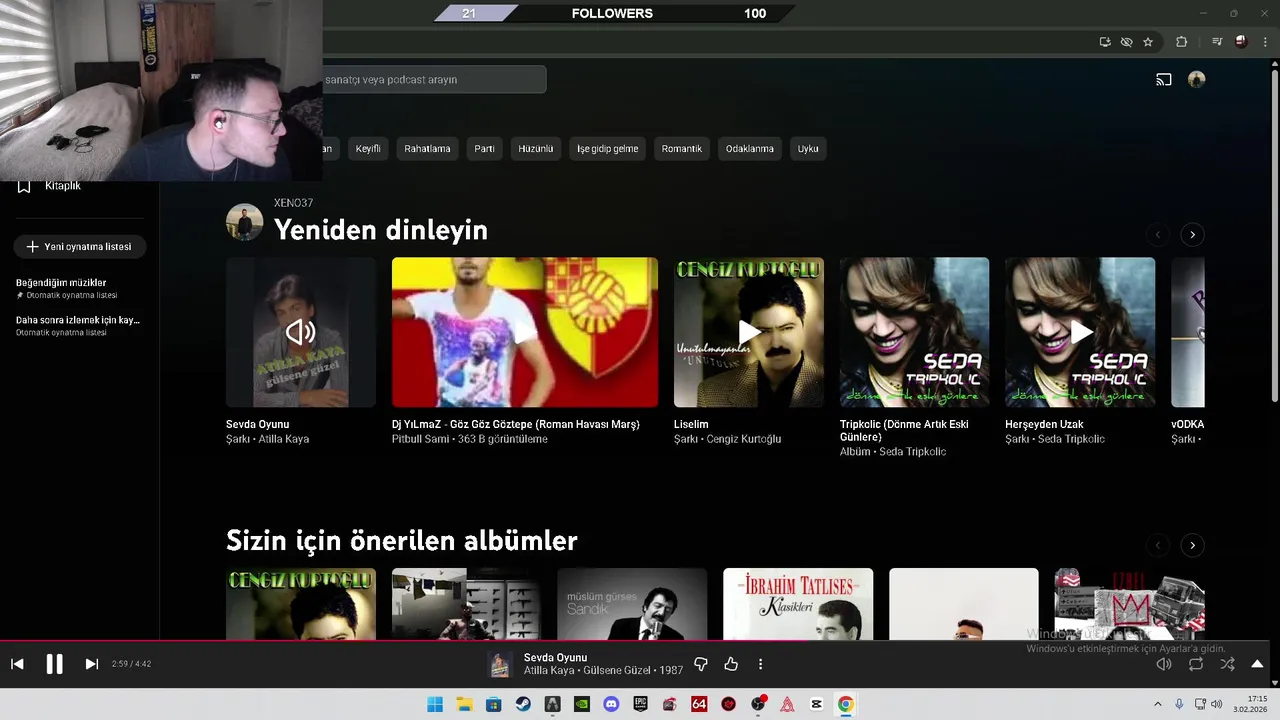Open Epic Games Launcher from the taskbar
This screenshot has height=720, width=1280.
tap(640, 704)
